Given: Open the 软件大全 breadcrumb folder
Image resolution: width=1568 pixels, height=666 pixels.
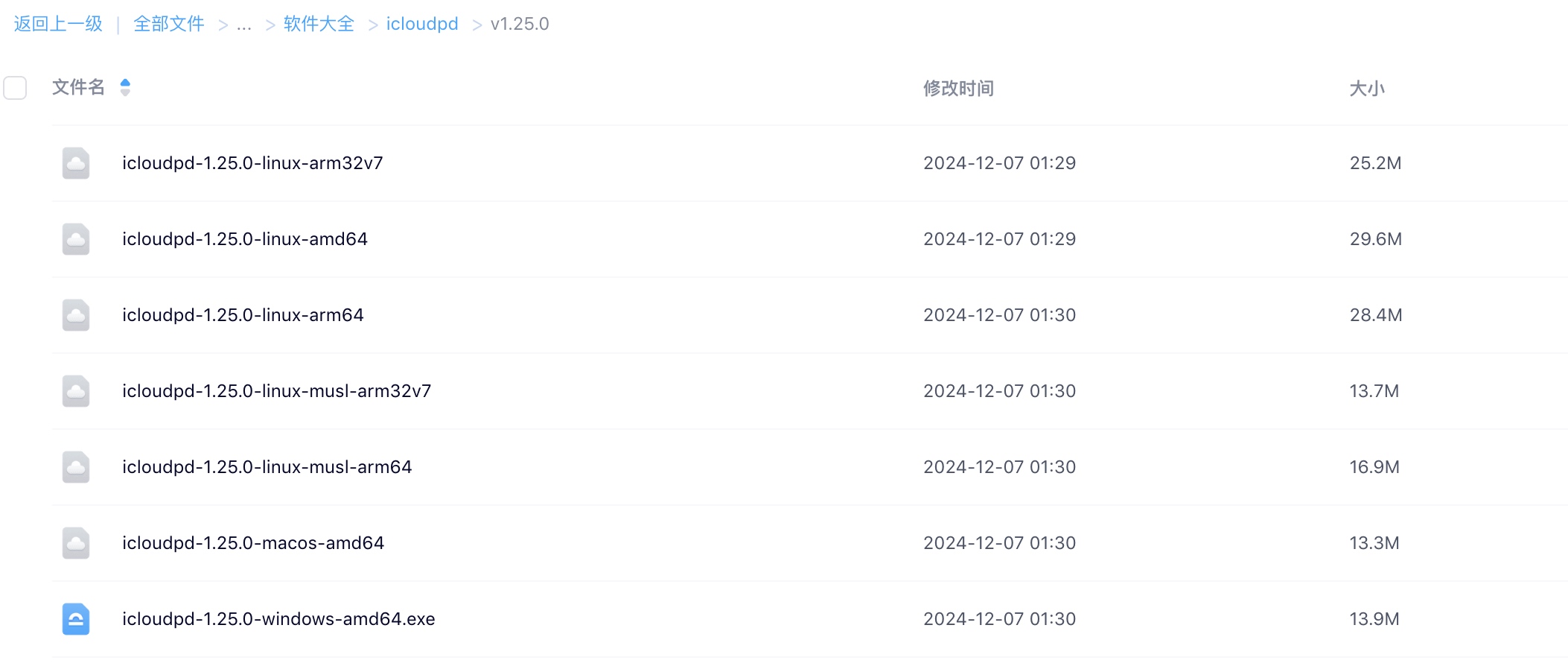Looking at the screenshot, I should [319, 24].
